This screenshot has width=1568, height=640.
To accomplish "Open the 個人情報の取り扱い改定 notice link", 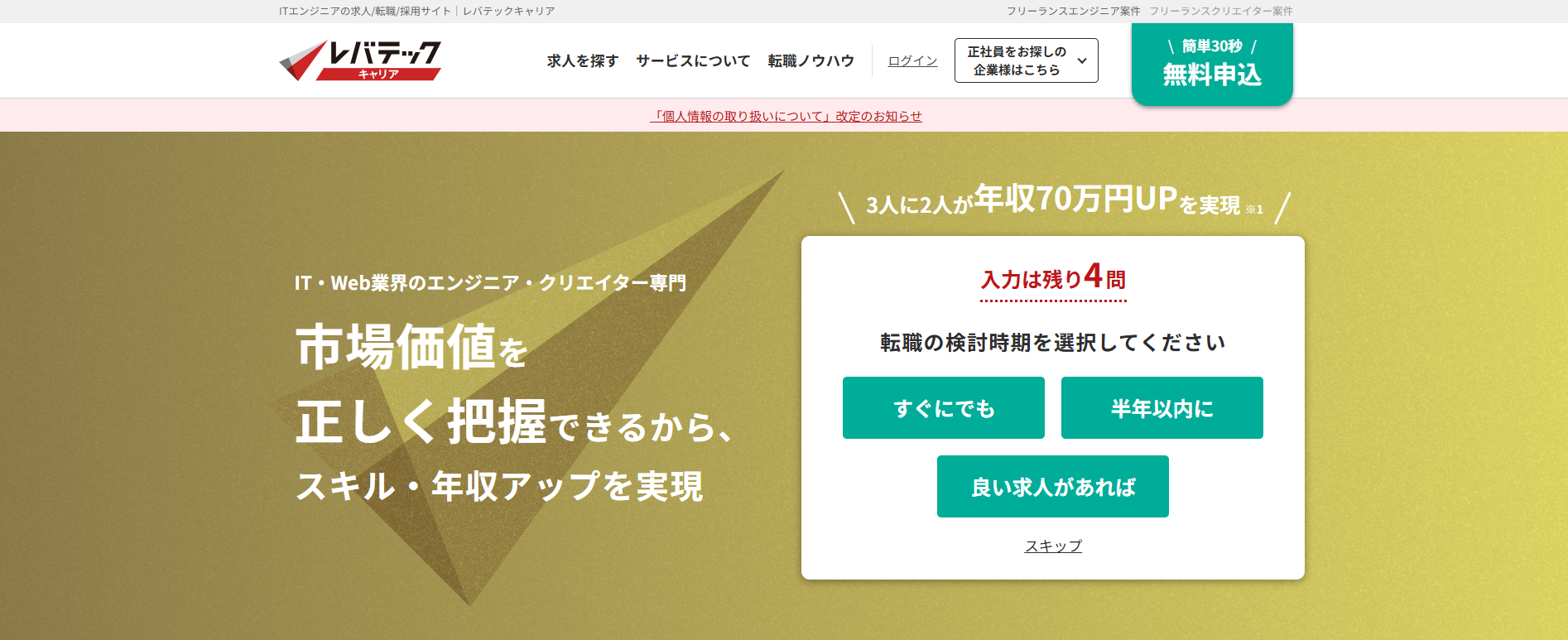I will click(x=786, y=116).
